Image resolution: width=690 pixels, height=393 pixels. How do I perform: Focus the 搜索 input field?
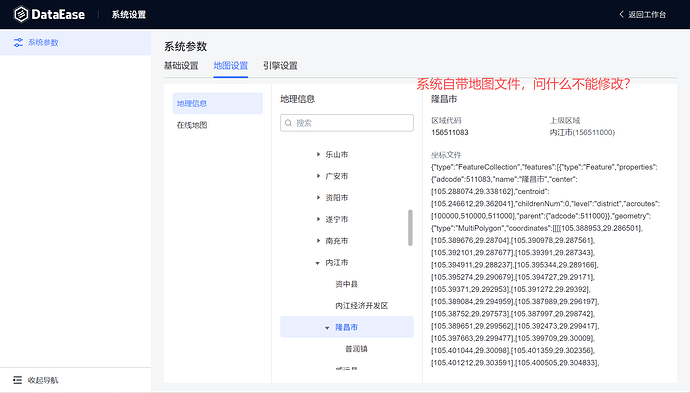point(347,123)
